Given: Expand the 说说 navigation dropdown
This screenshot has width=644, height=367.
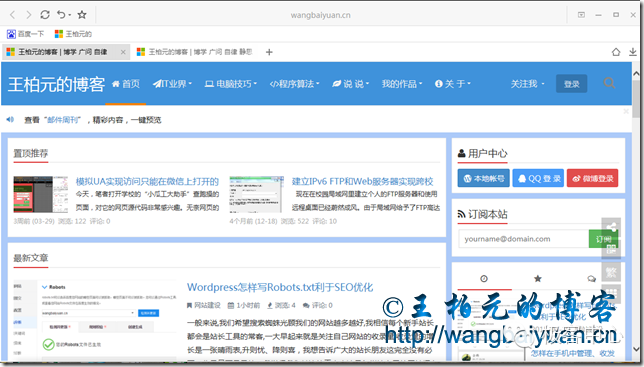Looking at the screenshot, I should pyautogui.click(x=350, y=84).
